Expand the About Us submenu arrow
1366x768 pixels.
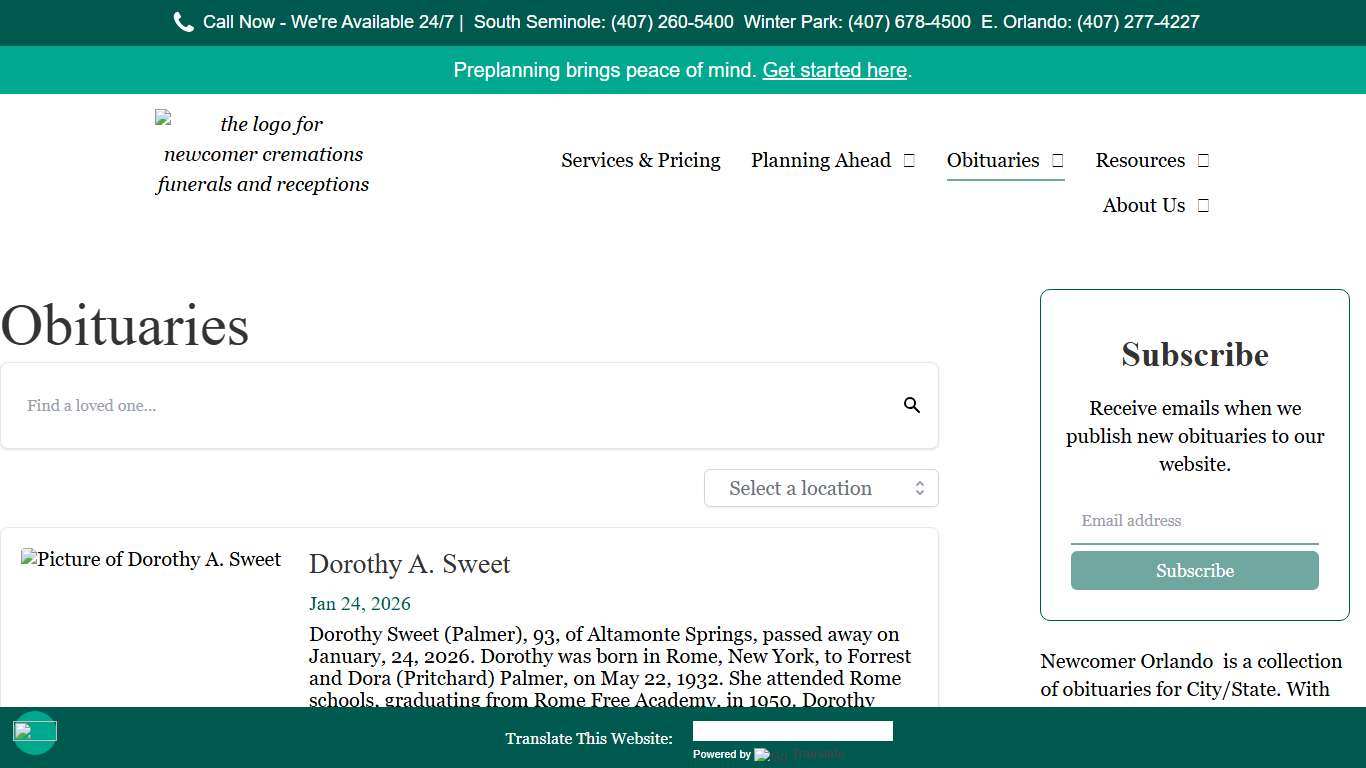(1203, 206)
